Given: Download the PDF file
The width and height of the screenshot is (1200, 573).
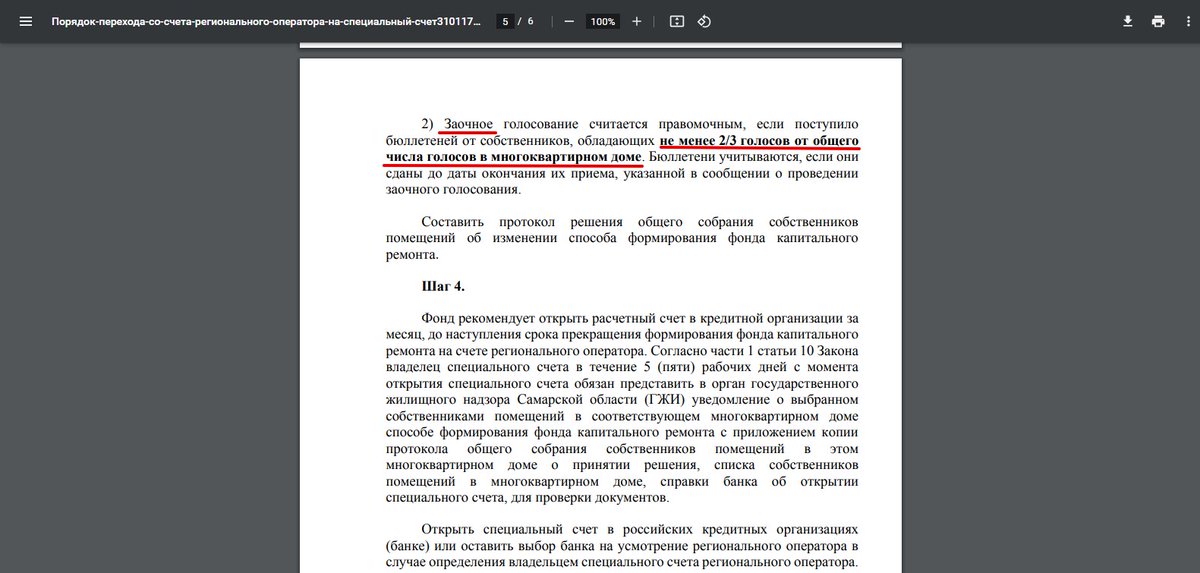Looking at the screenshot, I should click(1128, 21).
